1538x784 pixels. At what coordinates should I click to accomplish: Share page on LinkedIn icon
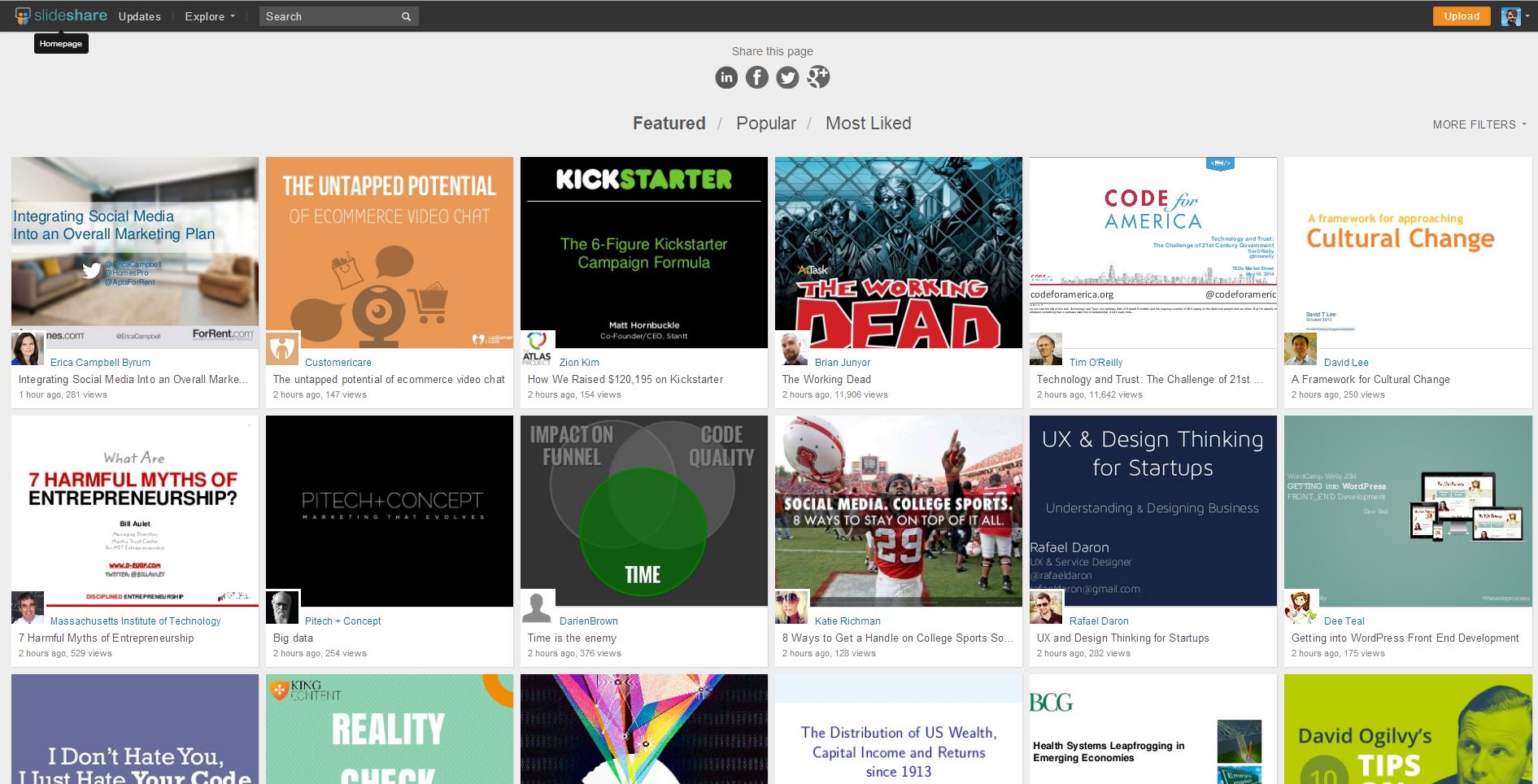[x=726, y=77]
